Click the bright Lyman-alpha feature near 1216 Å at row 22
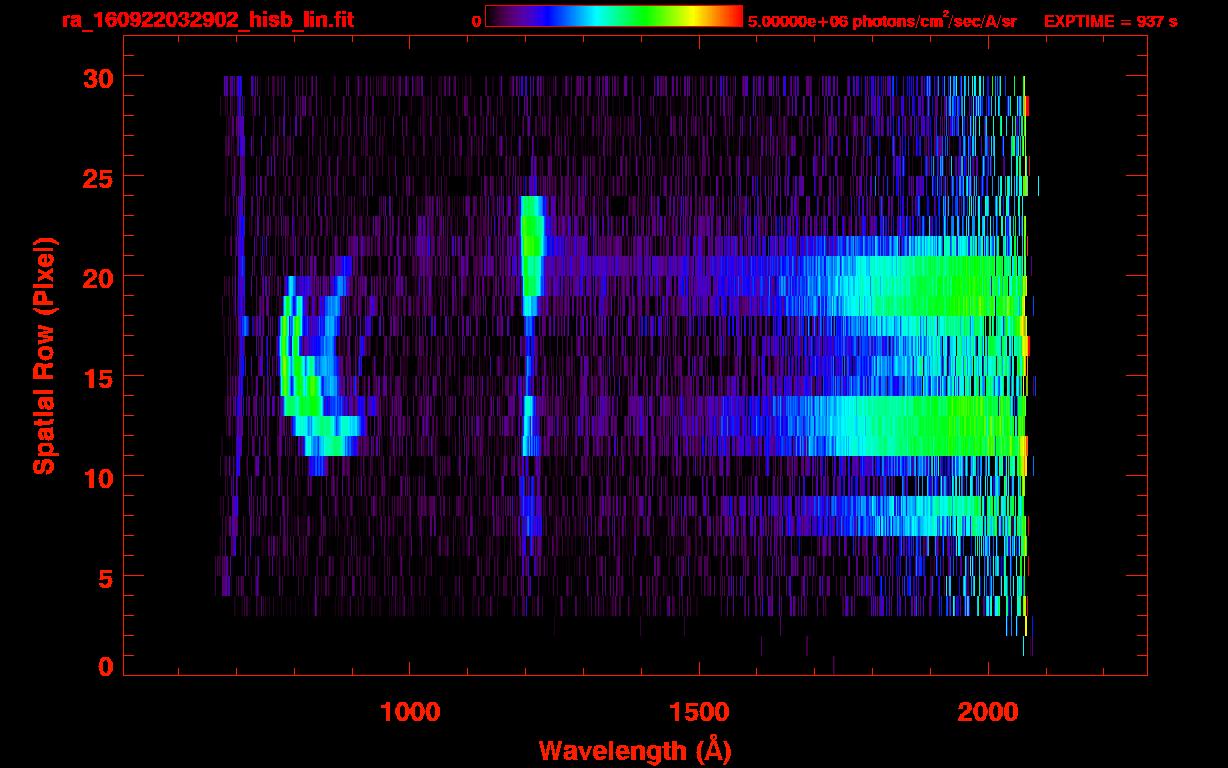The image size is (1228, 768). pos(532,246)
